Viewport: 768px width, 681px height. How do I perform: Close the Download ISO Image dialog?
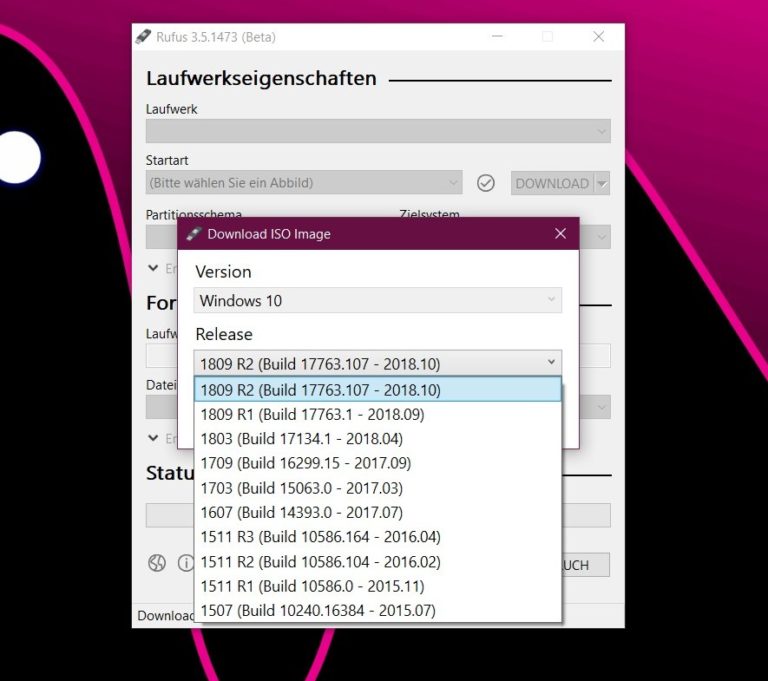point(560,234)
